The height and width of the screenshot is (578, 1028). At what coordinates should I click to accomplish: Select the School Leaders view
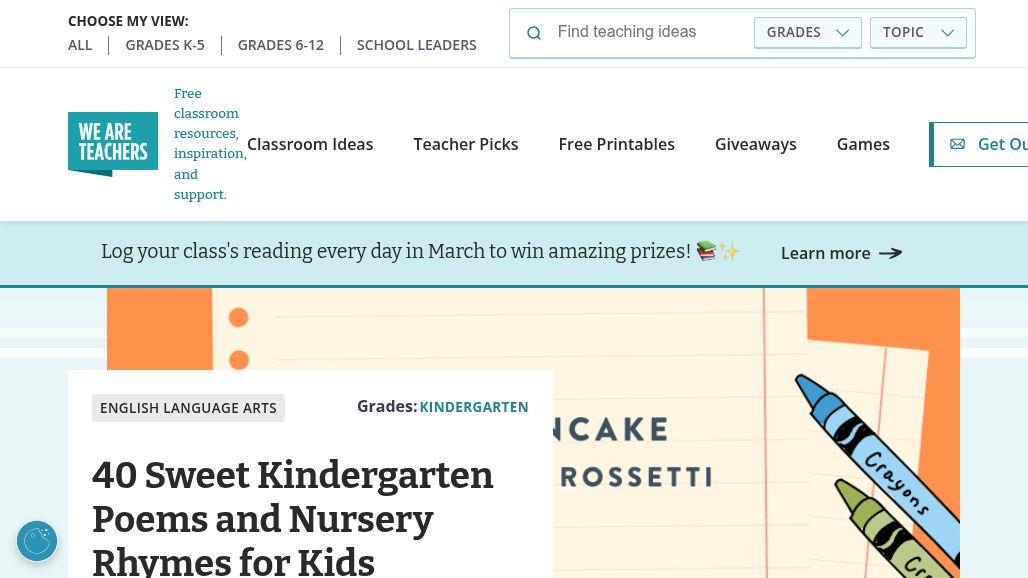click(416, 45)
